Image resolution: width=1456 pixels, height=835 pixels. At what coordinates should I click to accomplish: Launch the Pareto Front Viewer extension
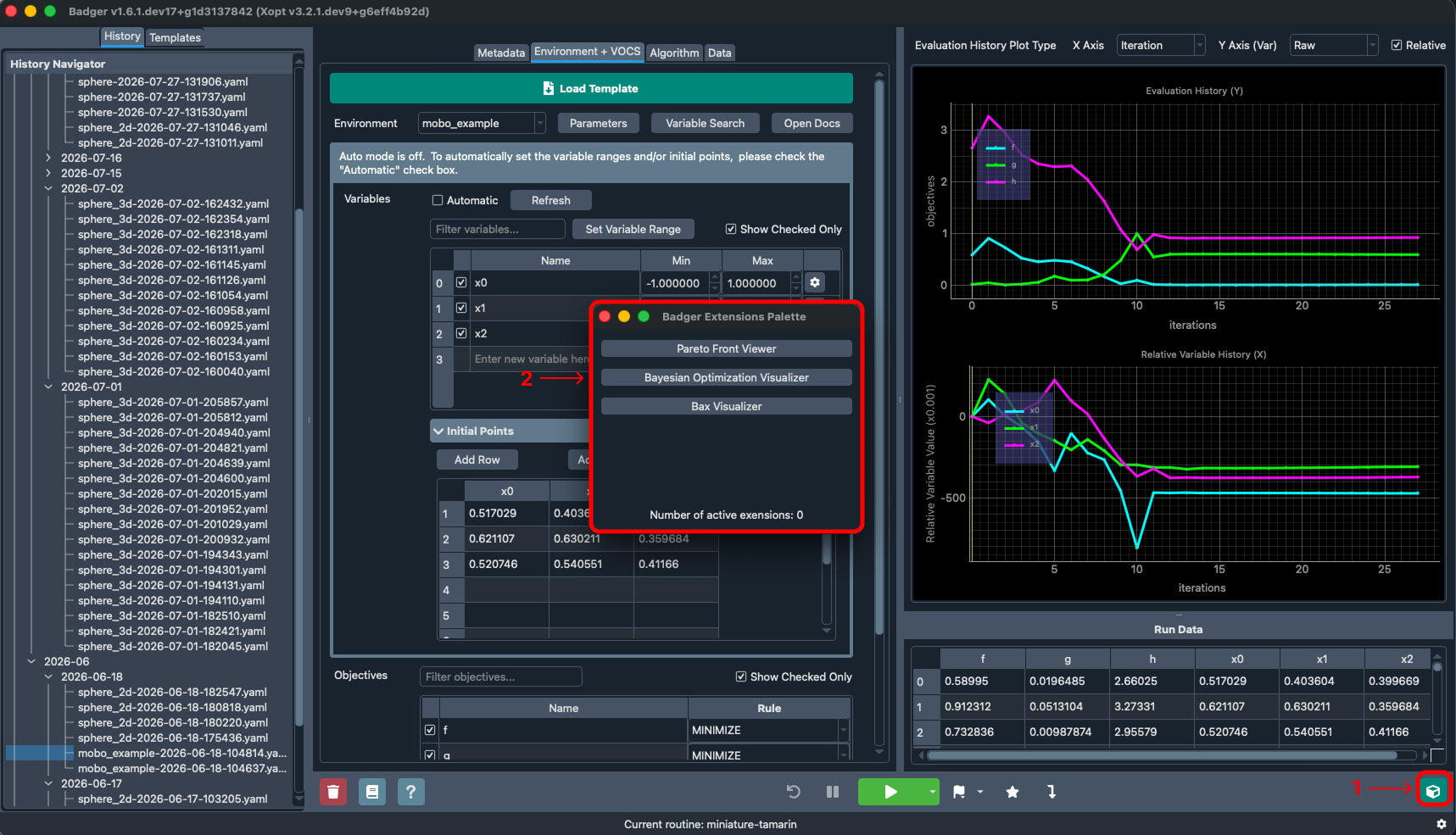pyautogui.click(x=727, y=348)
